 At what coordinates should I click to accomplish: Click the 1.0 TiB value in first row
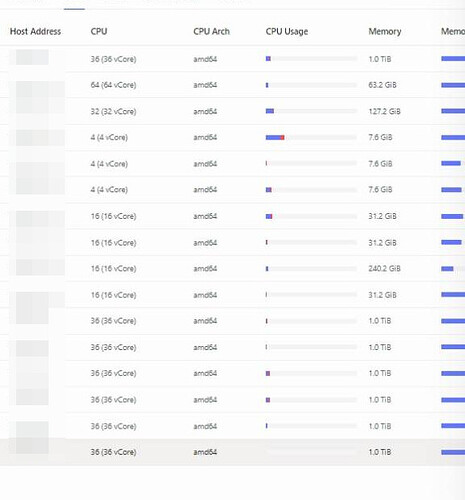380,59
